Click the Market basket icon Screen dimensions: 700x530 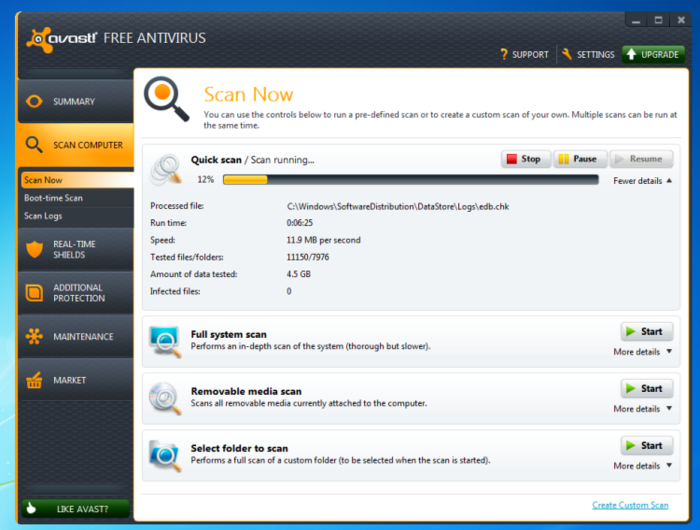34,380
